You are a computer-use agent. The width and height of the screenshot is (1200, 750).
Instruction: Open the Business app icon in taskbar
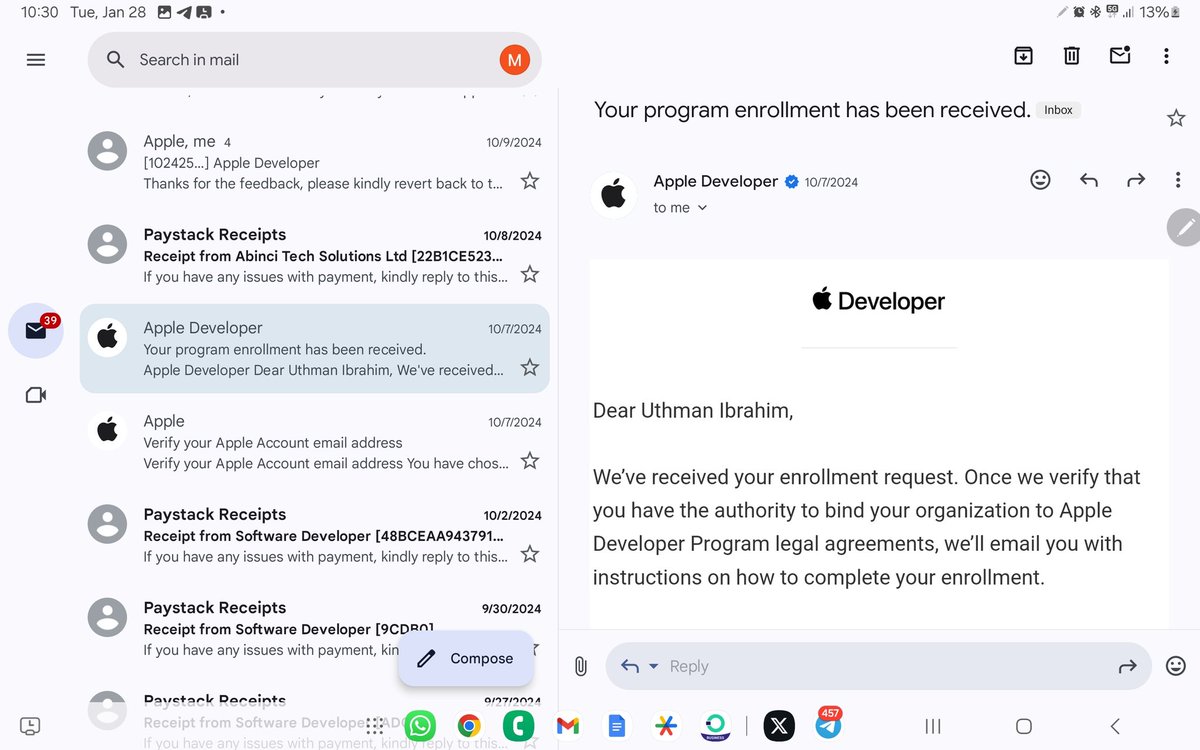click(x=714, y=726)
